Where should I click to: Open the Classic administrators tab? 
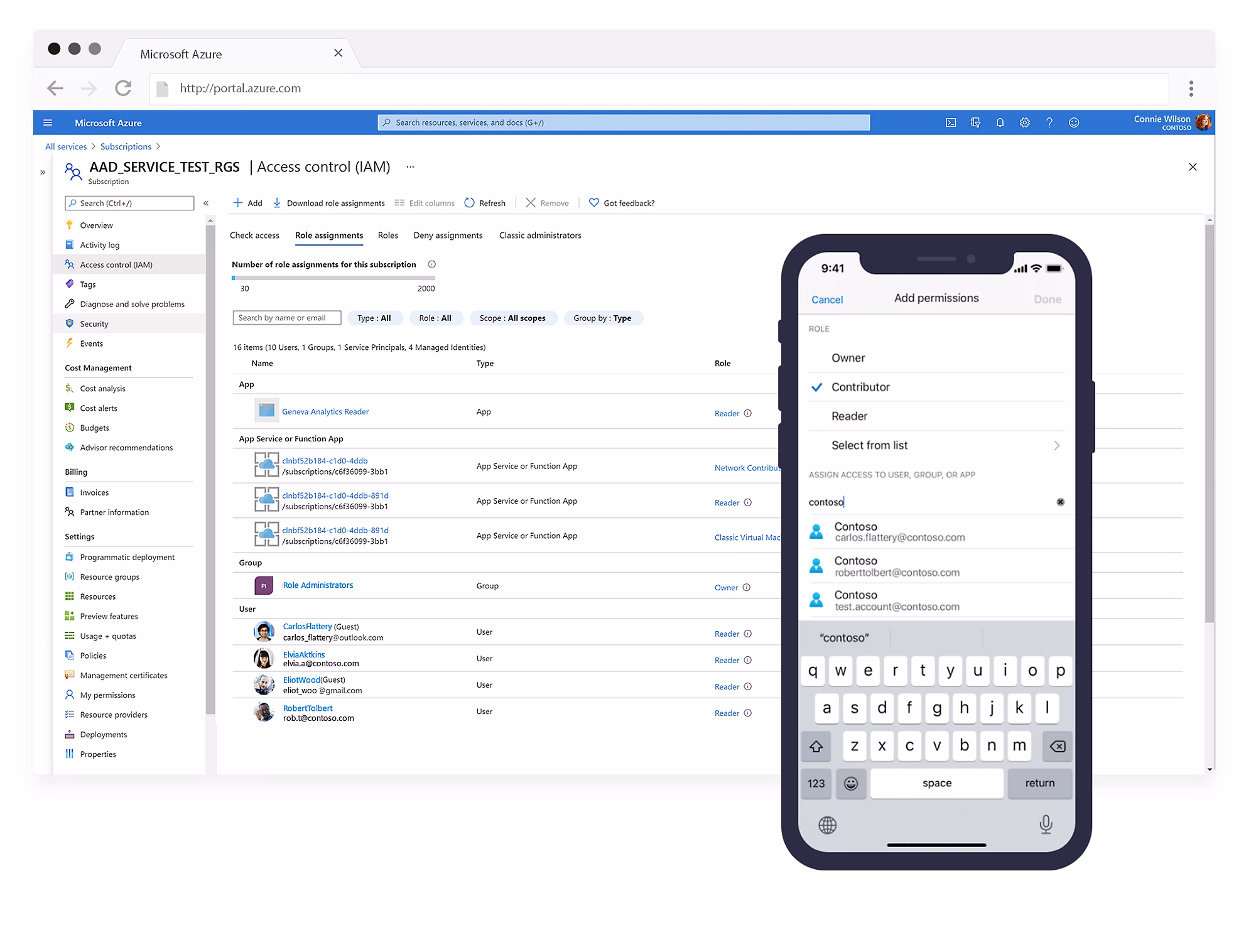[x=539, y=235]
